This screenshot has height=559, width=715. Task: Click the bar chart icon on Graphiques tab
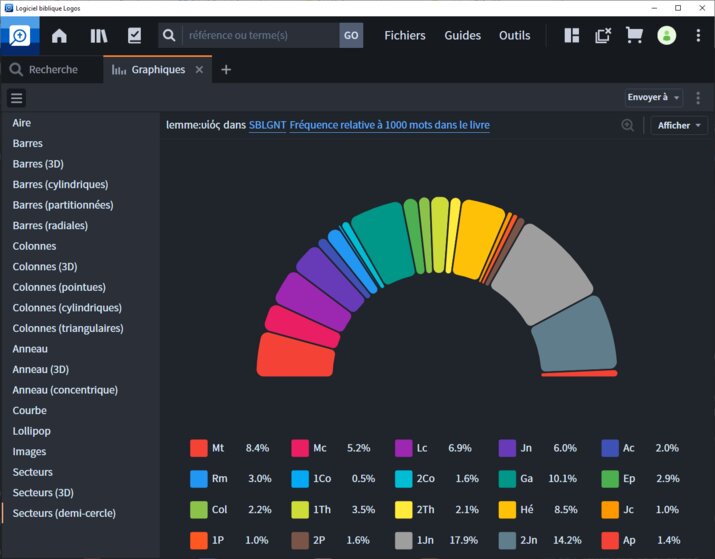tap(119, 70)
